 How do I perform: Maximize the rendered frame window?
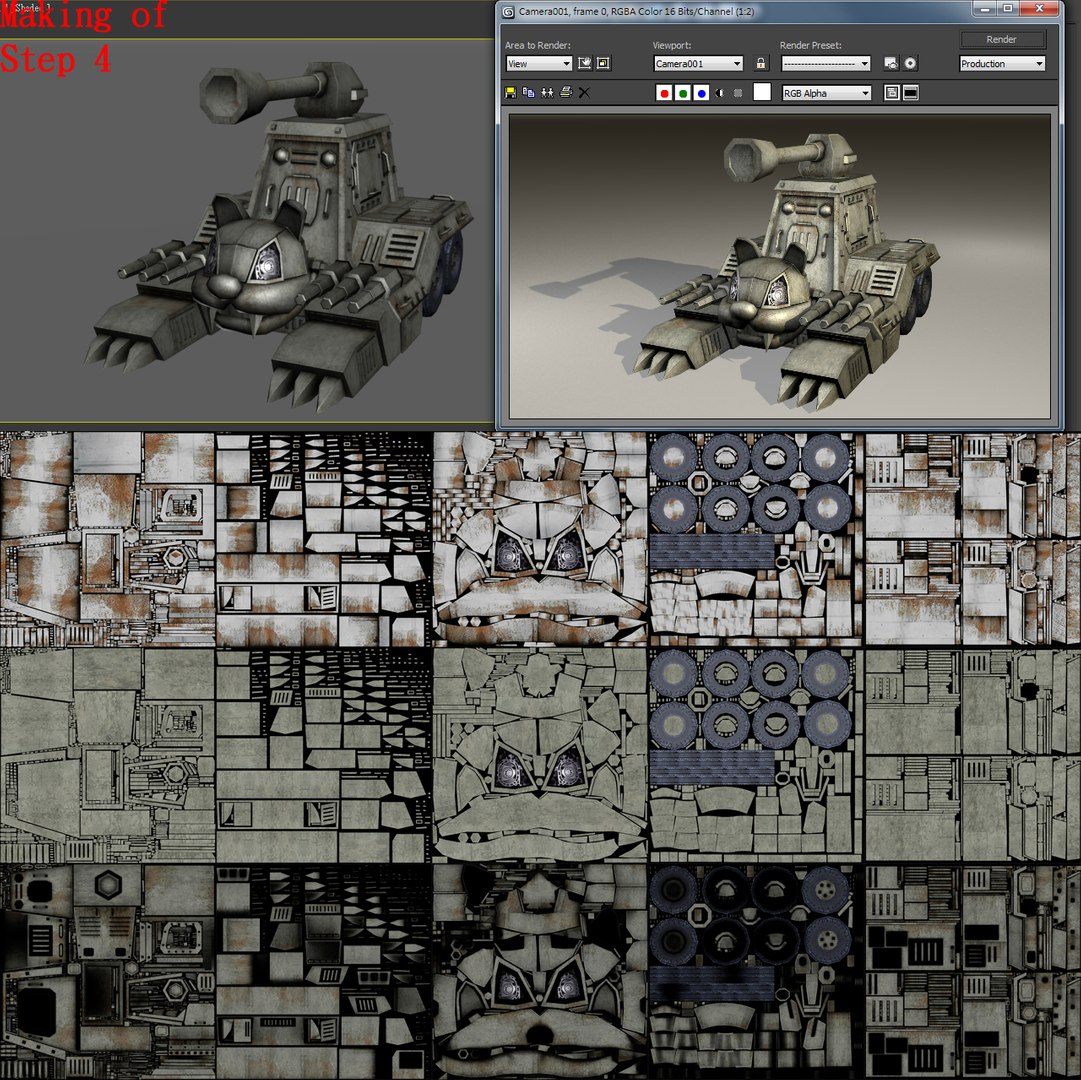point(1007,9)
